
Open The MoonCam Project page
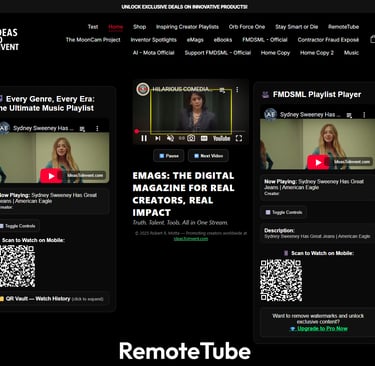click(93, 40)
